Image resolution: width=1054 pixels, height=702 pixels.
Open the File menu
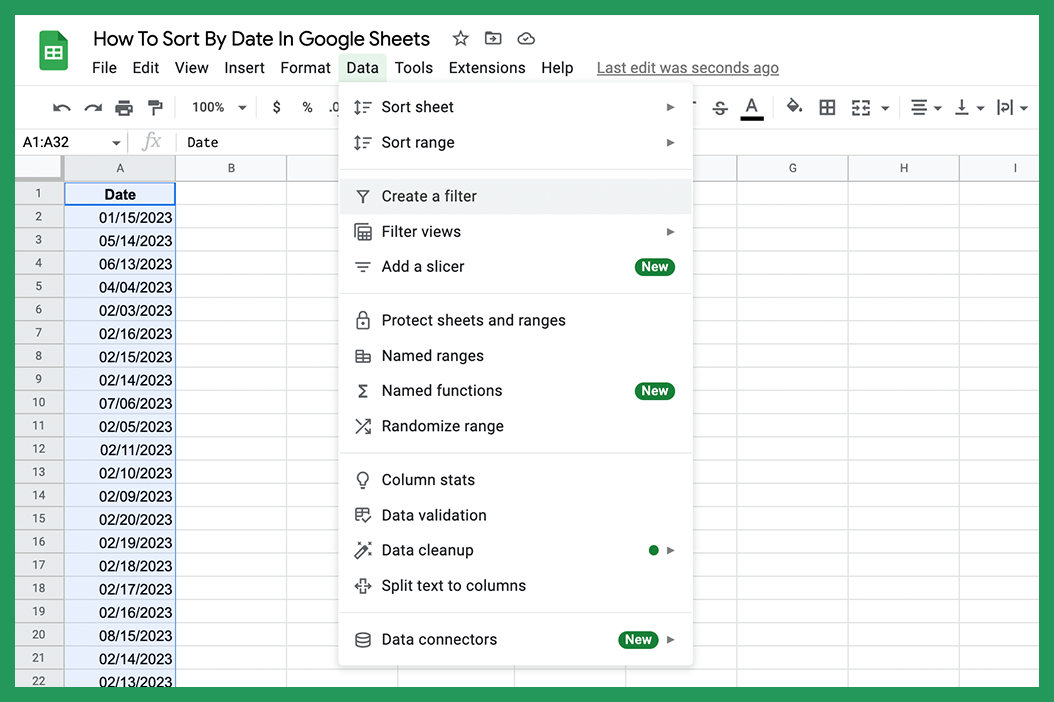(104, 68)
